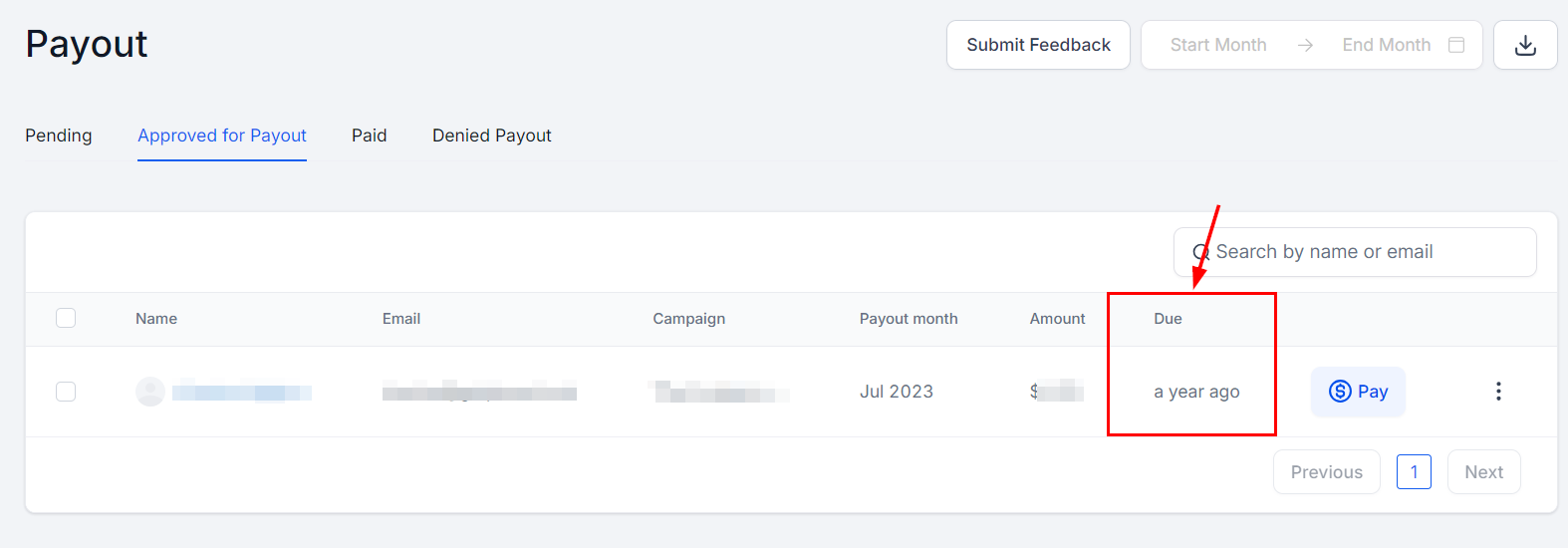Click the user avatar in the row
The width and height of the screenshot is (1568, 548).
[150, 392]
